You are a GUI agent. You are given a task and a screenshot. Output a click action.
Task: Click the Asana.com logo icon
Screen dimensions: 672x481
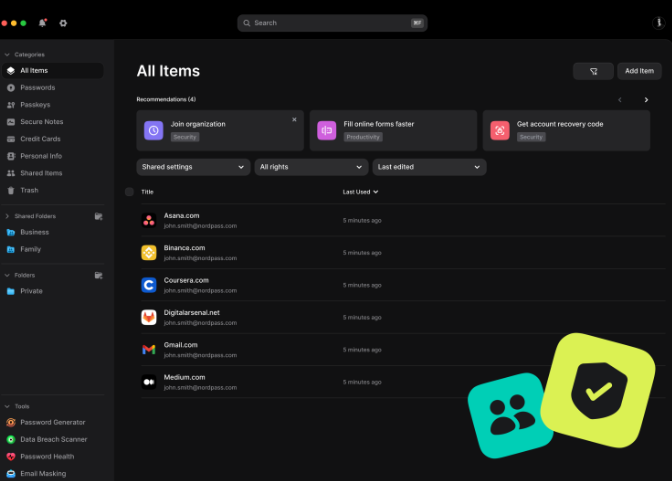coord(148,220)
